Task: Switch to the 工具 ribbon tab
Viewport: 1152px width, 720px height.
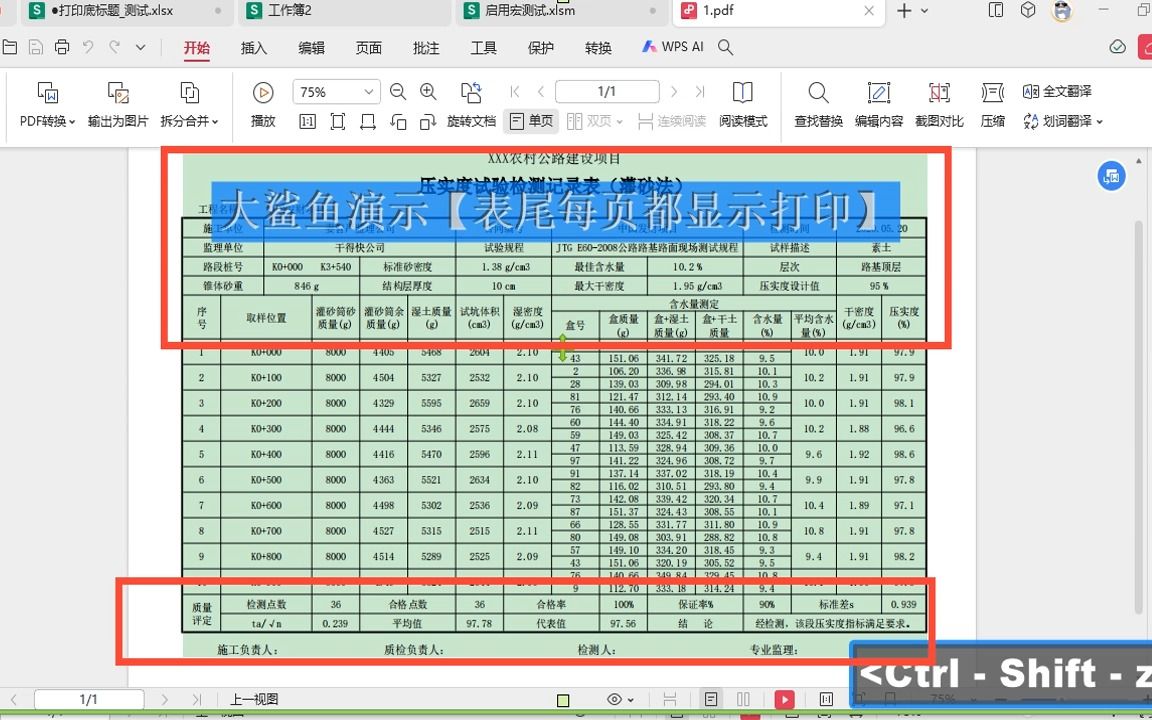Action: 484,46
